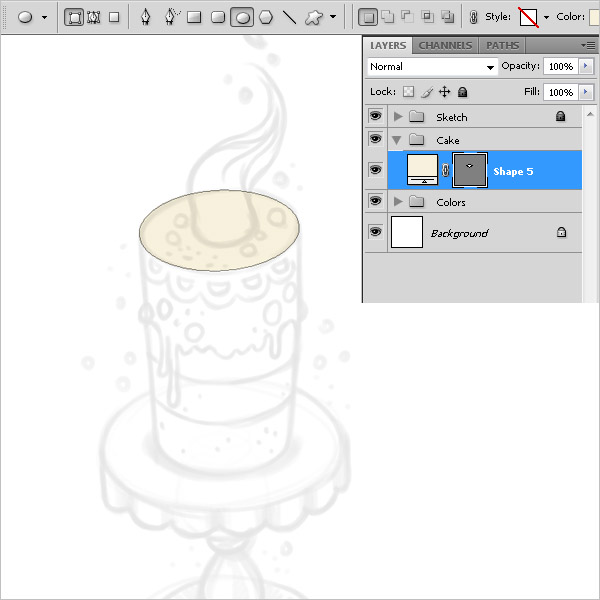Viewport: 600px width, 600px height.
Task: Click the Background layer thumbnail
Action: pyautogui.click(x=407, y=232)
